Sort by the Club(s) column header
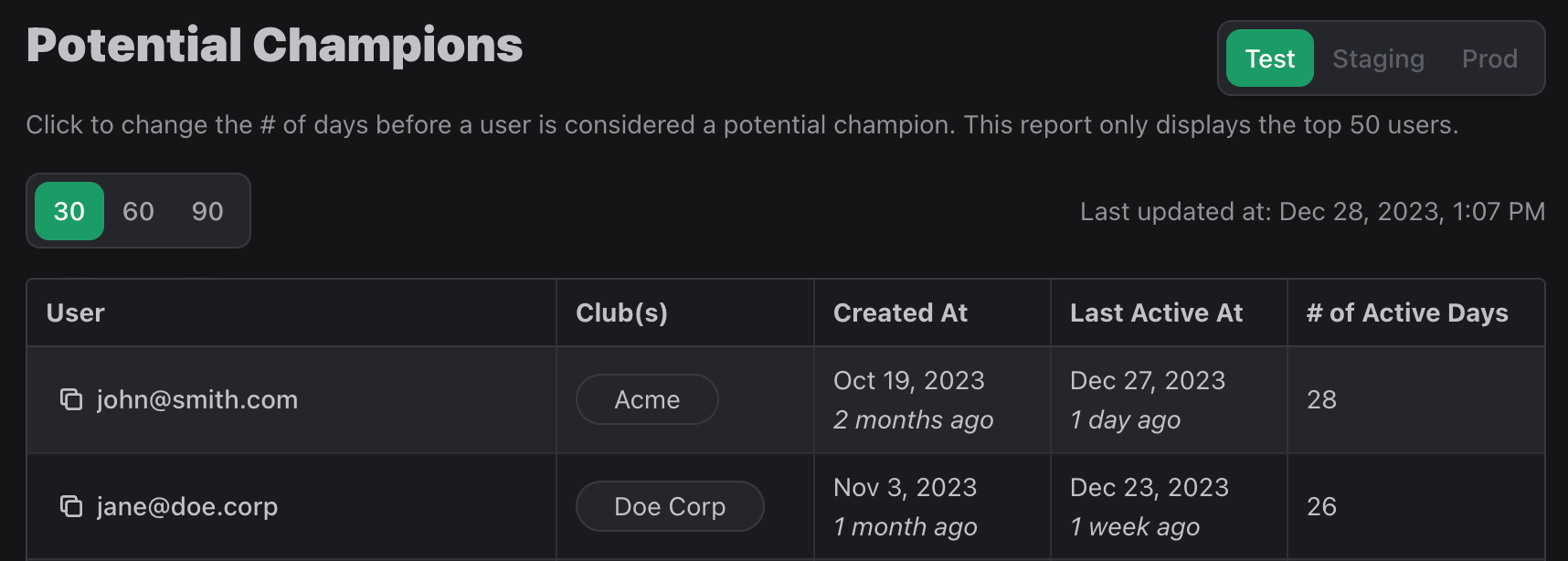Viewport: 1568px width, 561px height. click(621, 312)
